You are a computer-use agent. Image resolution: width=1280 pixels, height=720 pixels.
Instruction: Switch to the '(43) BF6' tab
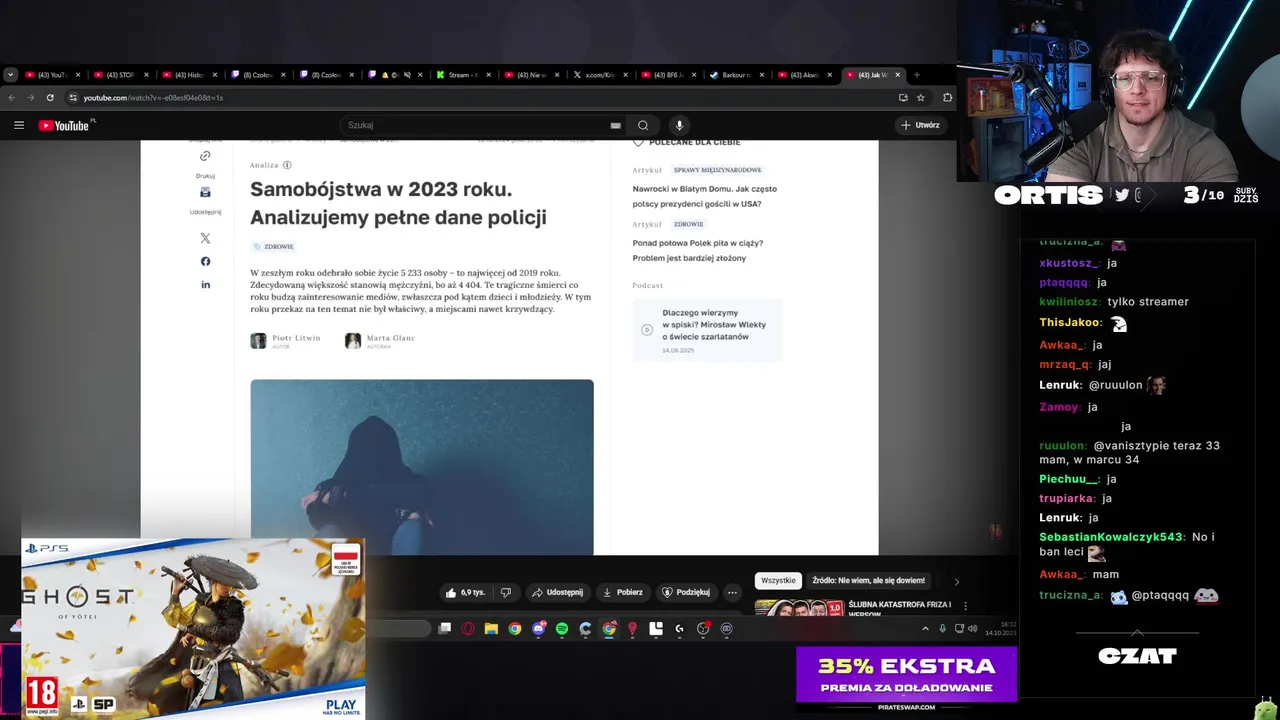click(671, 75)
